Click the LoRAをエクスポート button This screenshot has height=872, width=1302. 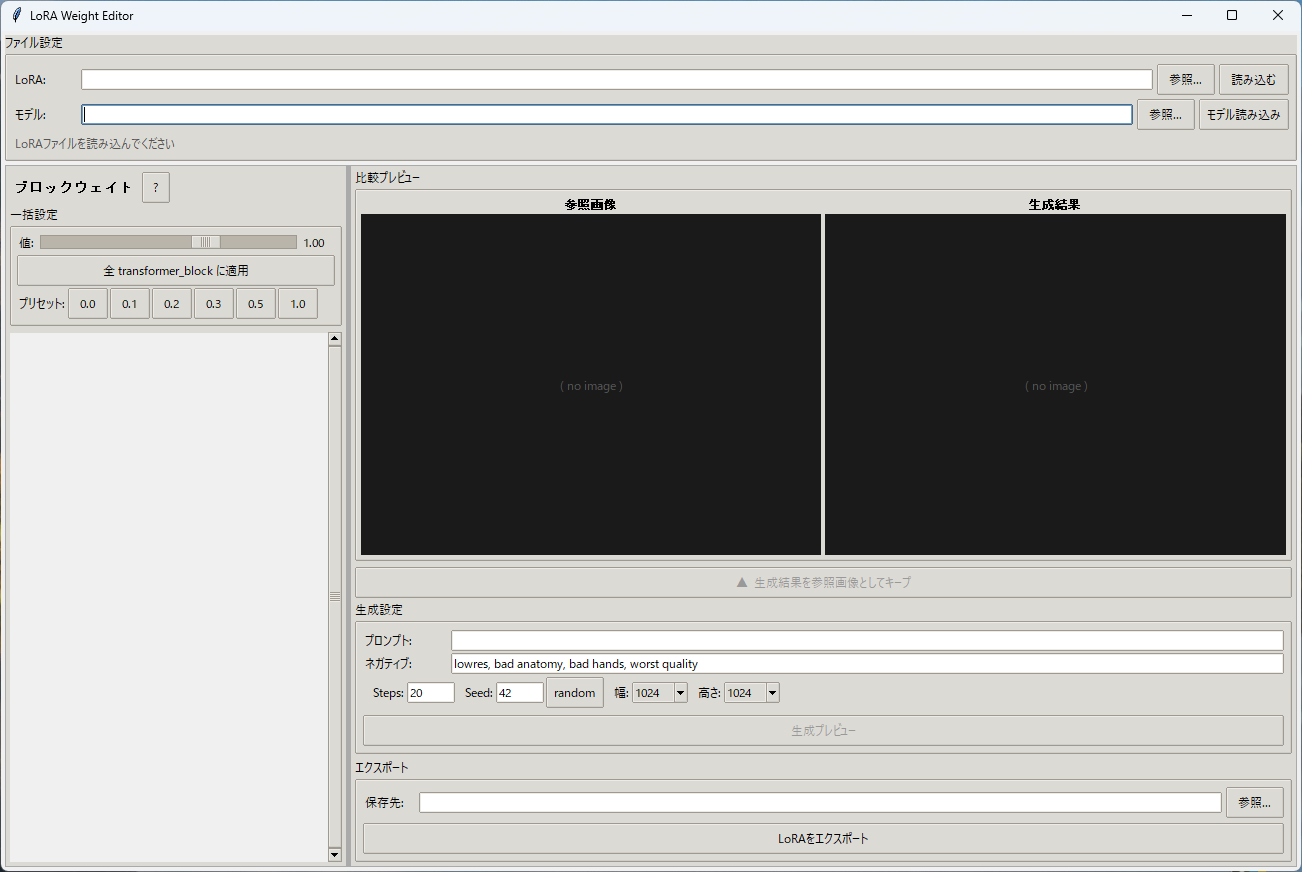tap(822, 839)
